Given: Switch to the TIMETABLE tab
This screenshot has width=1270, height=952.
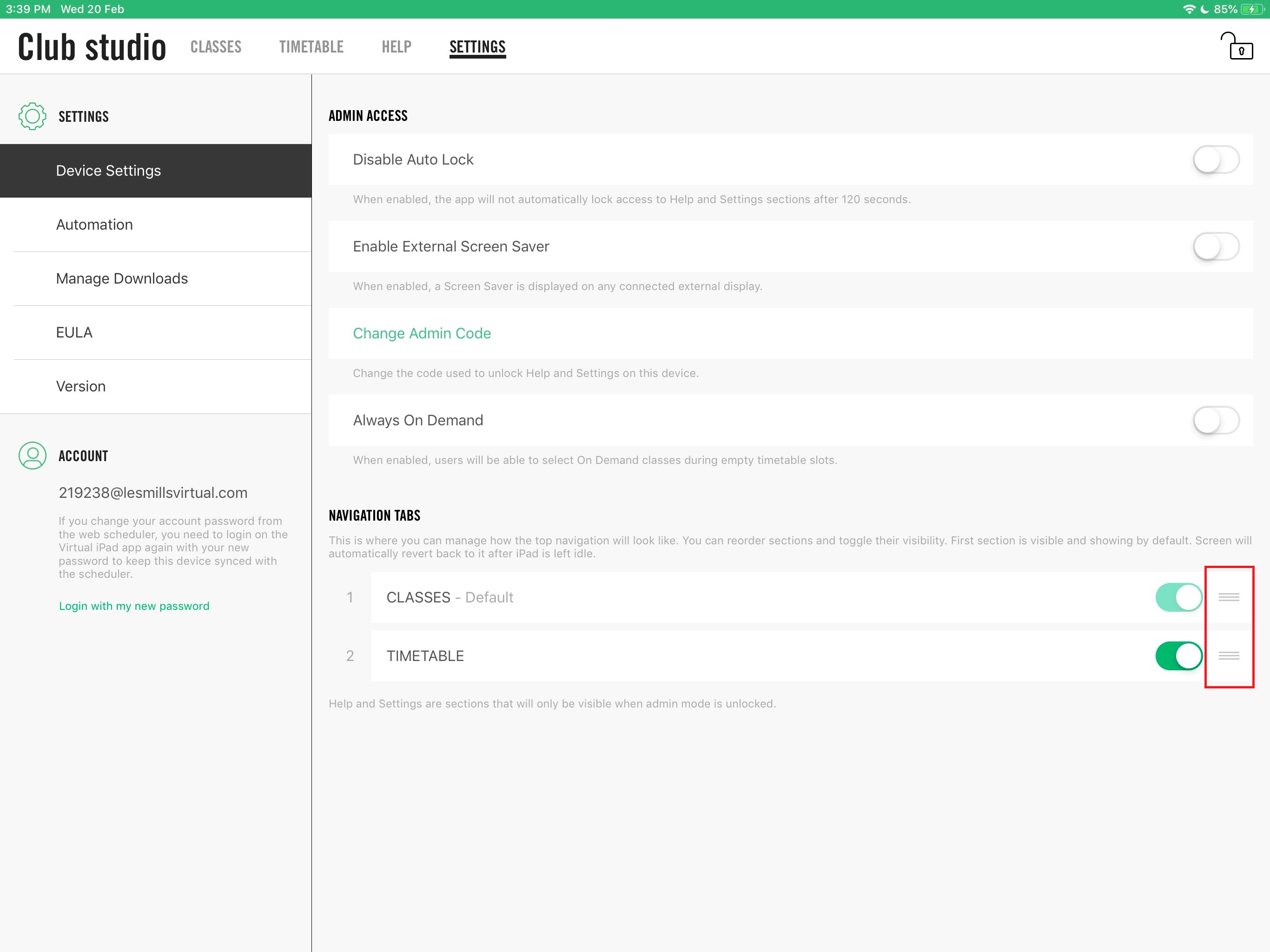Looking at the screenshot, I should (311, 47).
